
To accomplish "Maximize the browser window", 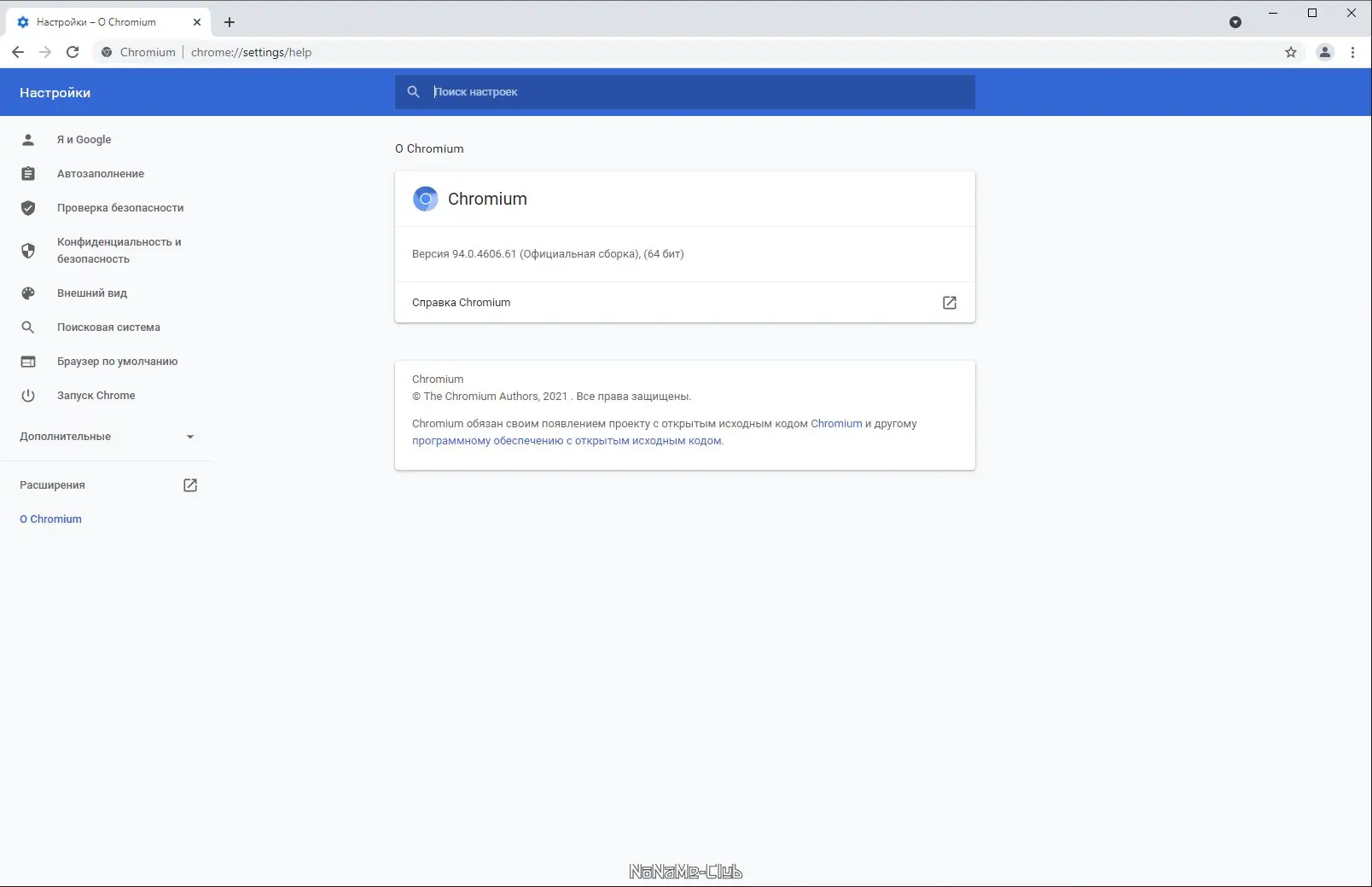I will [1312, 13].
